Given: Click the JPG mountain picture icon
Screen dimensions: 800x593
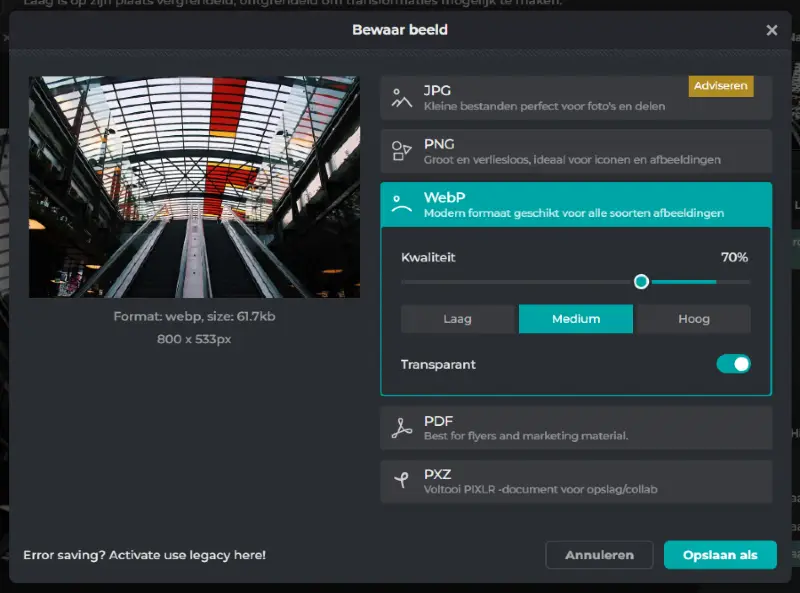Looking at the screenshot, I should [x=402, y=98].
